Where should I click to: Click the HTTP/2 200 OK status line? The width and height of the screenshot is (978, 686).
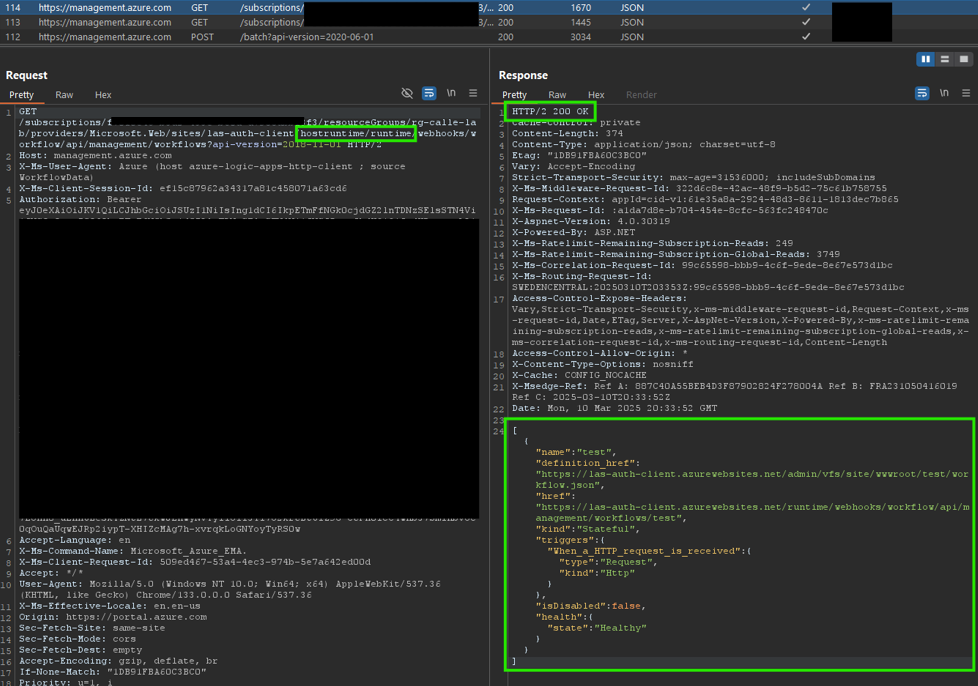[x=550, y=111]
